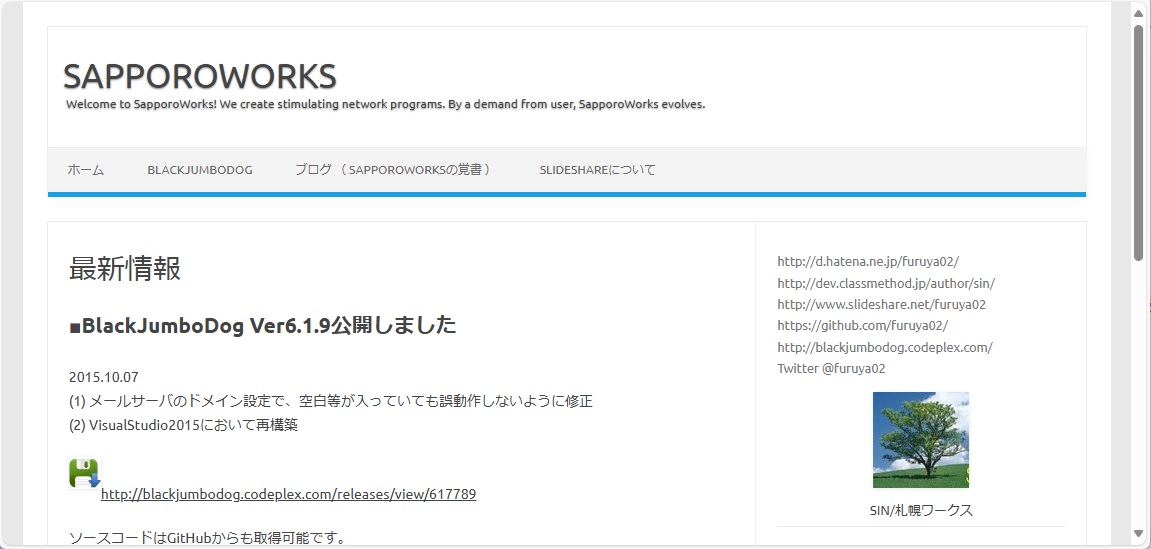
Task: Click the 2015.10.07 date text
Action: click(x=104, y=377)
